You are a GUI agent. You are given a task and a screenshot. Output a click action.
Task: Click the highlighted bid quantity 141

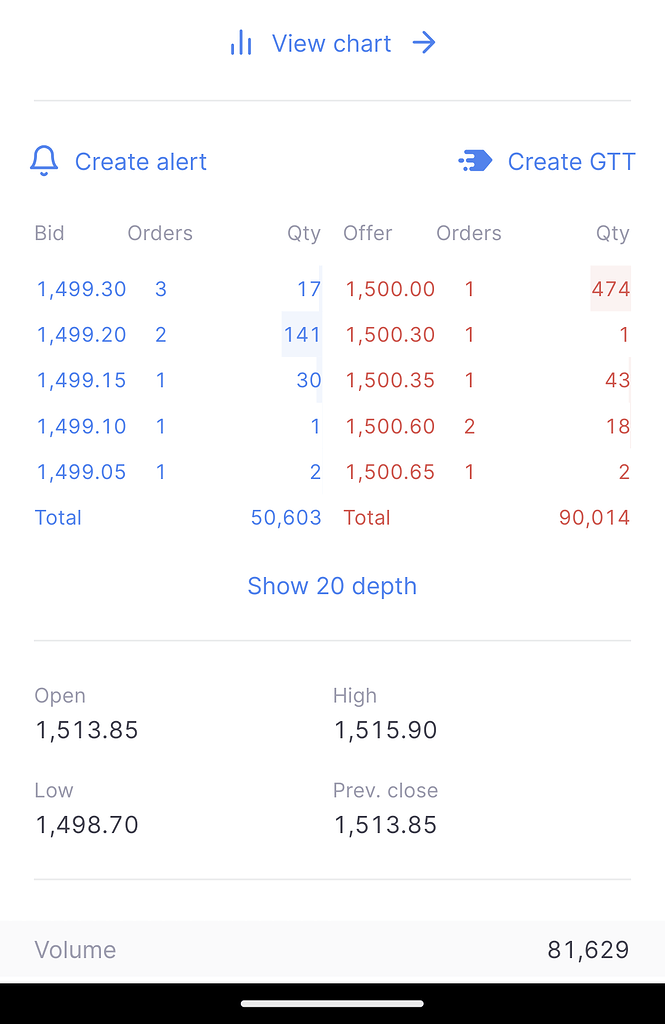click(x=302, y=335)
